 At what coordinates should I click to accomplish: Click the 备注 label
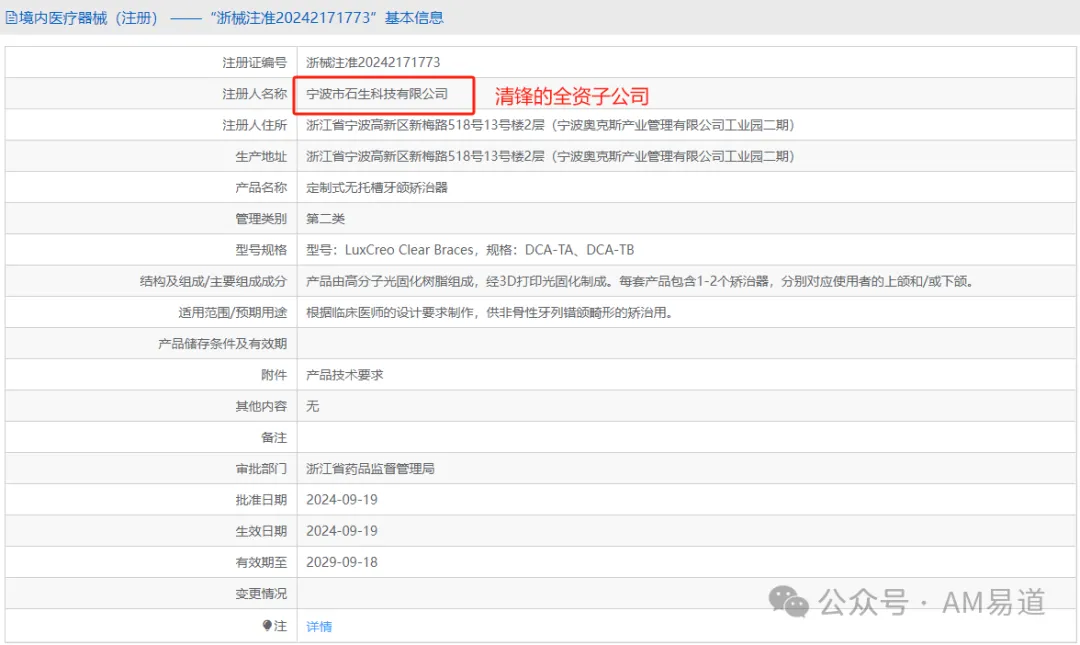[274, 438]
